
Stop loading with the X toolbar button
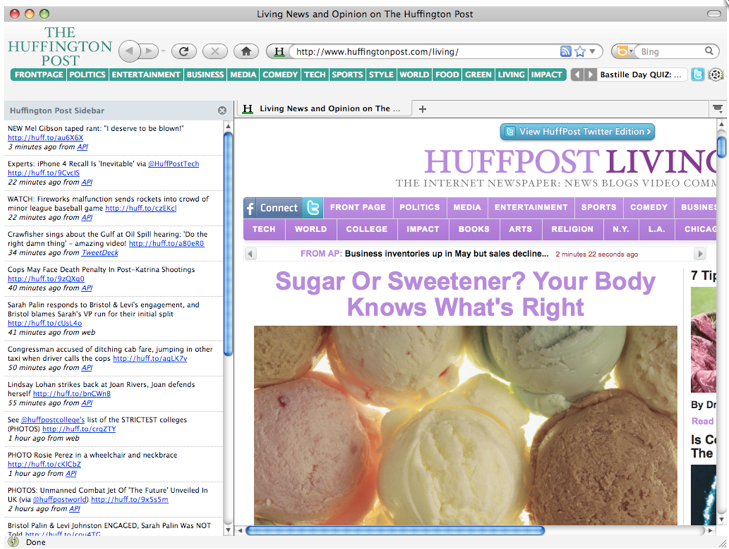coord(215,51)
